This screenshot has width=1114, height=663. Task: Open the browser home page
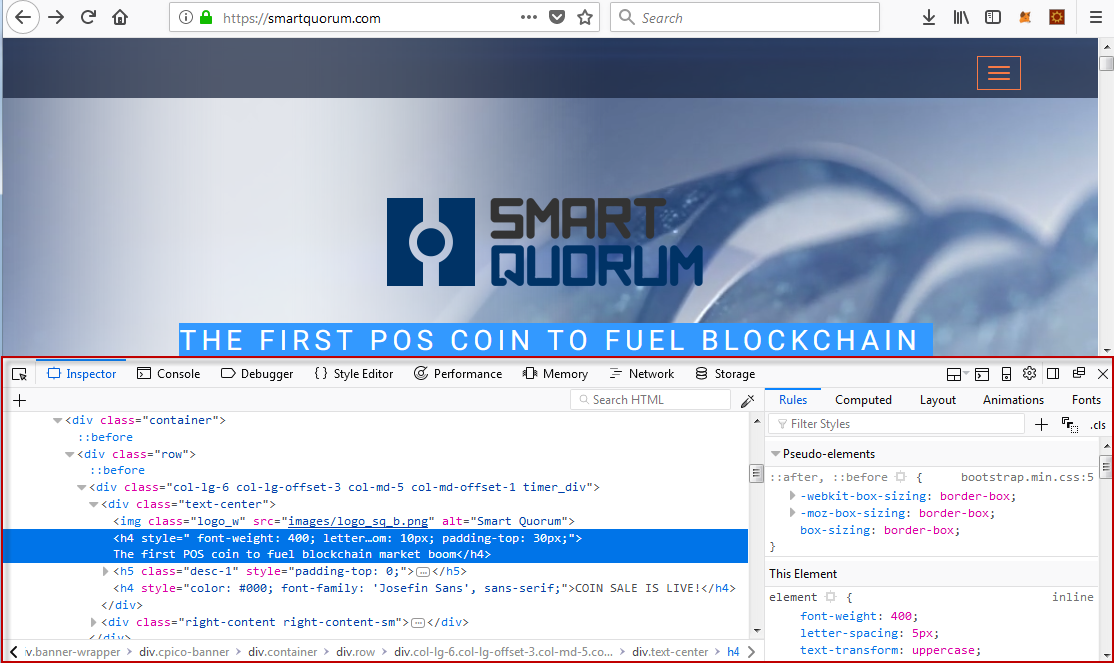[120, 17]
